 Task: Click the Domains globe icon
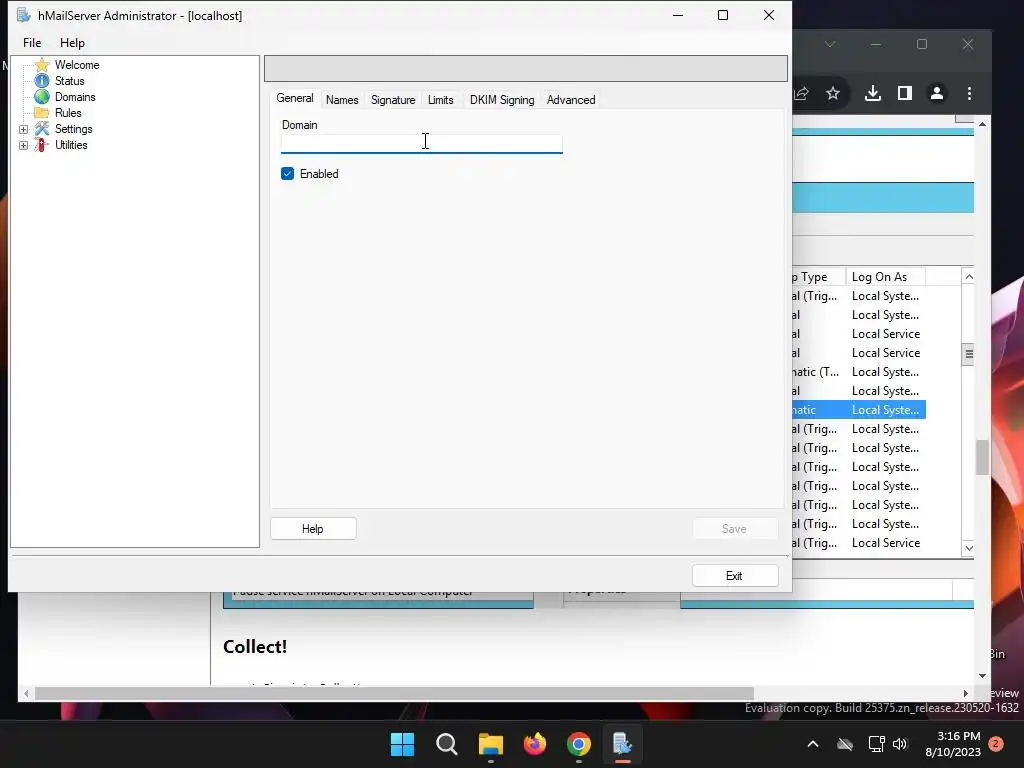[42, 97]
